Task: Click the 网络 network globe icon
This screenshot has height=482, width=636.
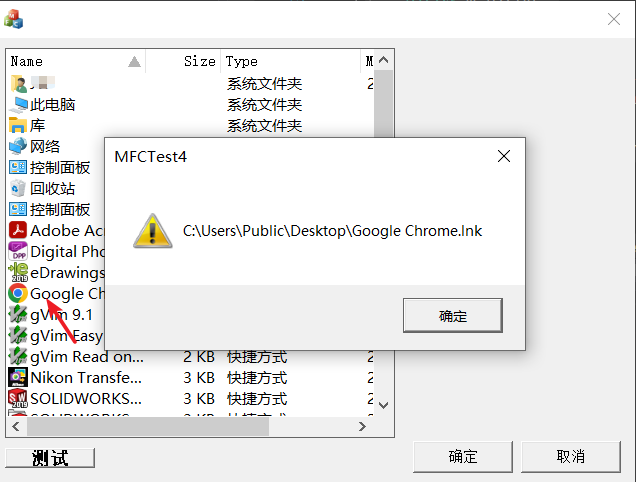Action: pyautogui.click(x=18, y=146)
